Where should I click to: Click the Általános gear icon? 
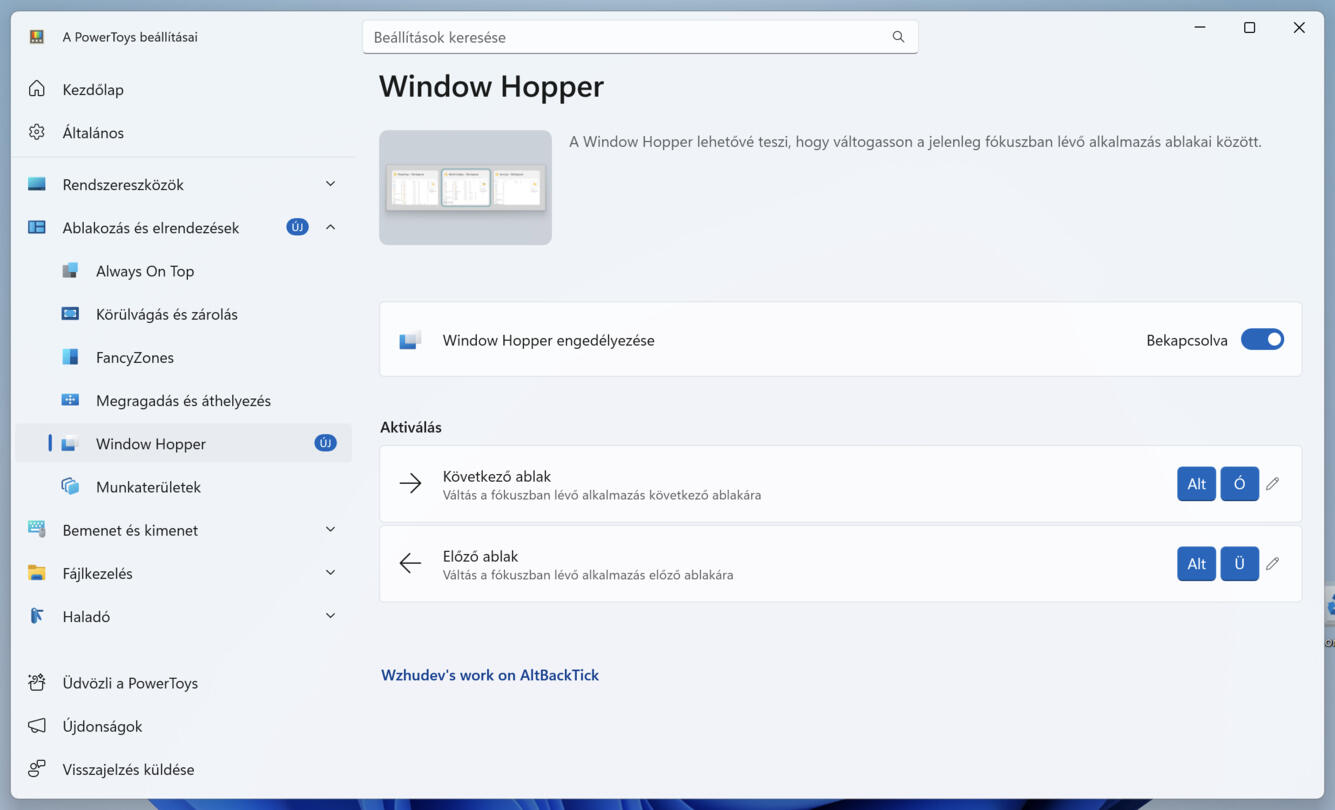(x=37, y=132)
